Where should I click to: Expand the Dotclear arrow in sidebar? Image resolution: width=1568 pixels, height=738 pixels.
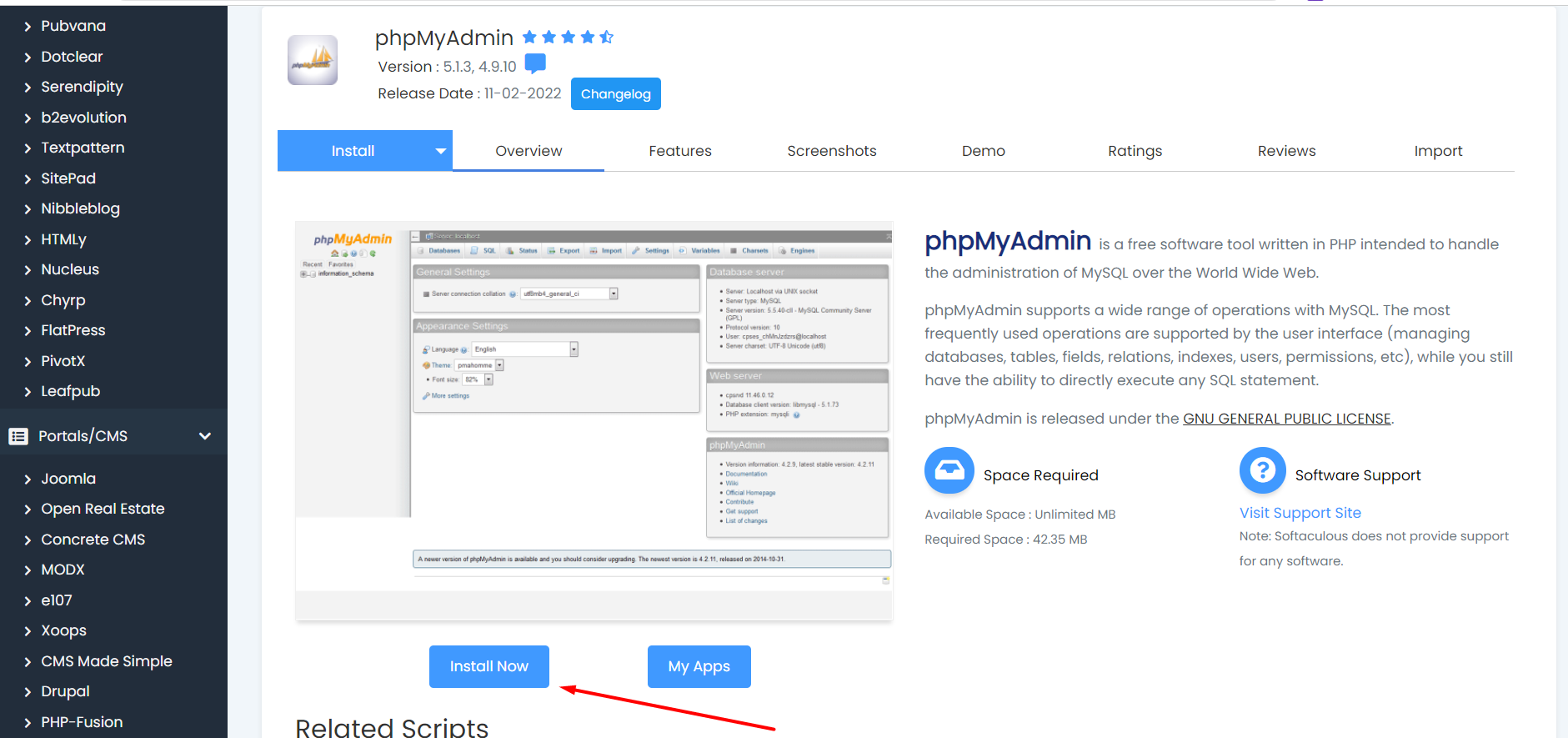point(28,58)
